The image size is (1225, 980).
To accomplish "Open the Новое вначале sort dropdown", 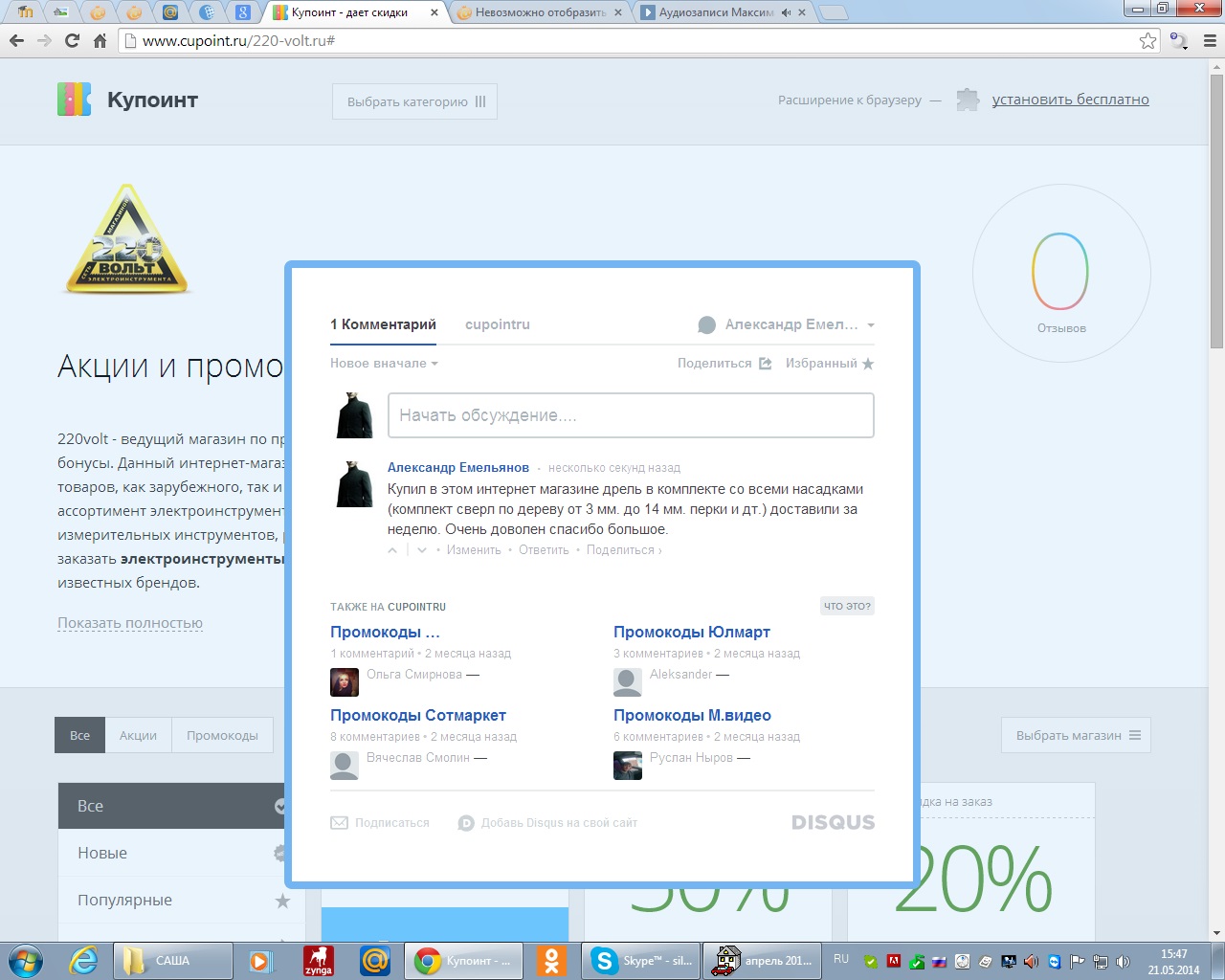I will click(x=384, y=364).
